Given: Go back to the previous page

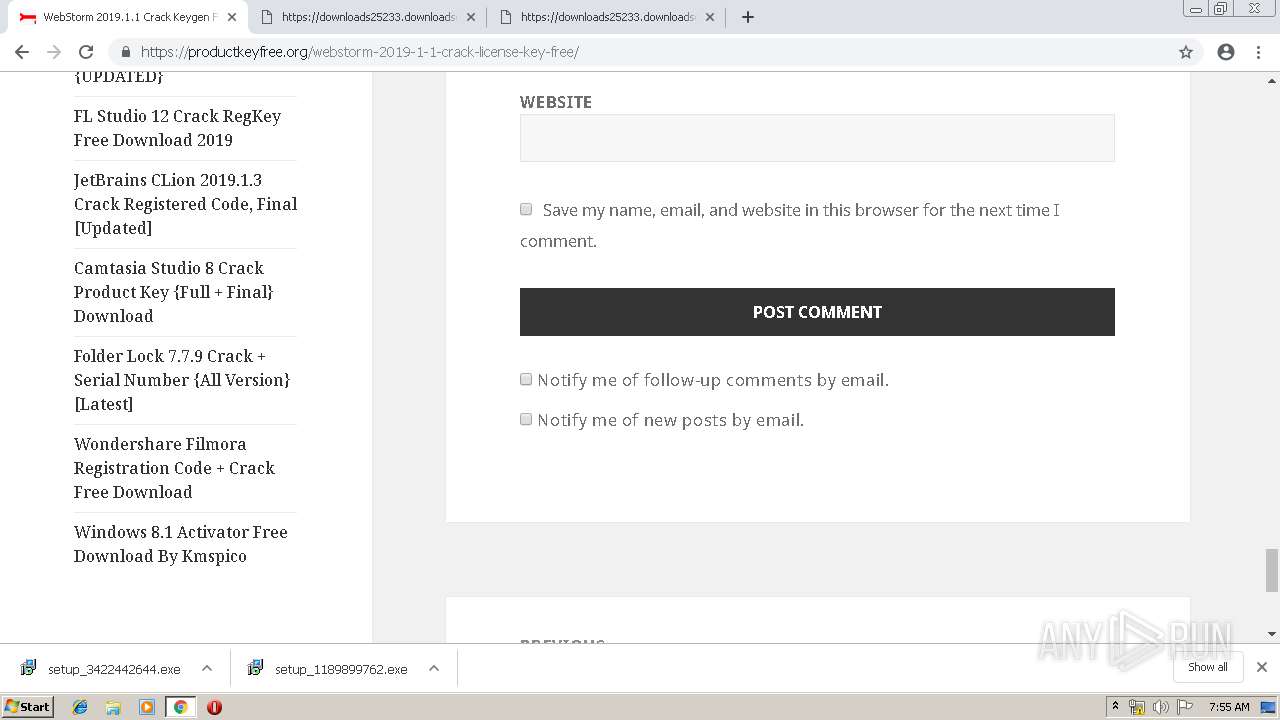Looking at the screenshot, I should [22, 52].
